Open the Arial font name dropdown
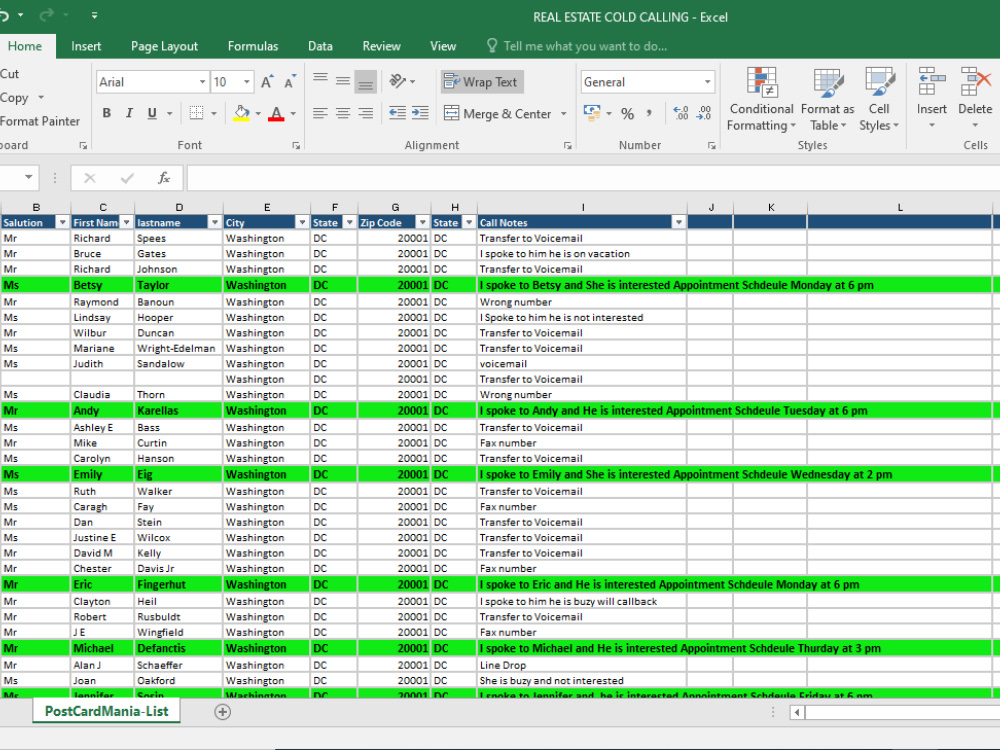Image resolution: width=1000 pixels, height=750 pixels. point(202,82)
